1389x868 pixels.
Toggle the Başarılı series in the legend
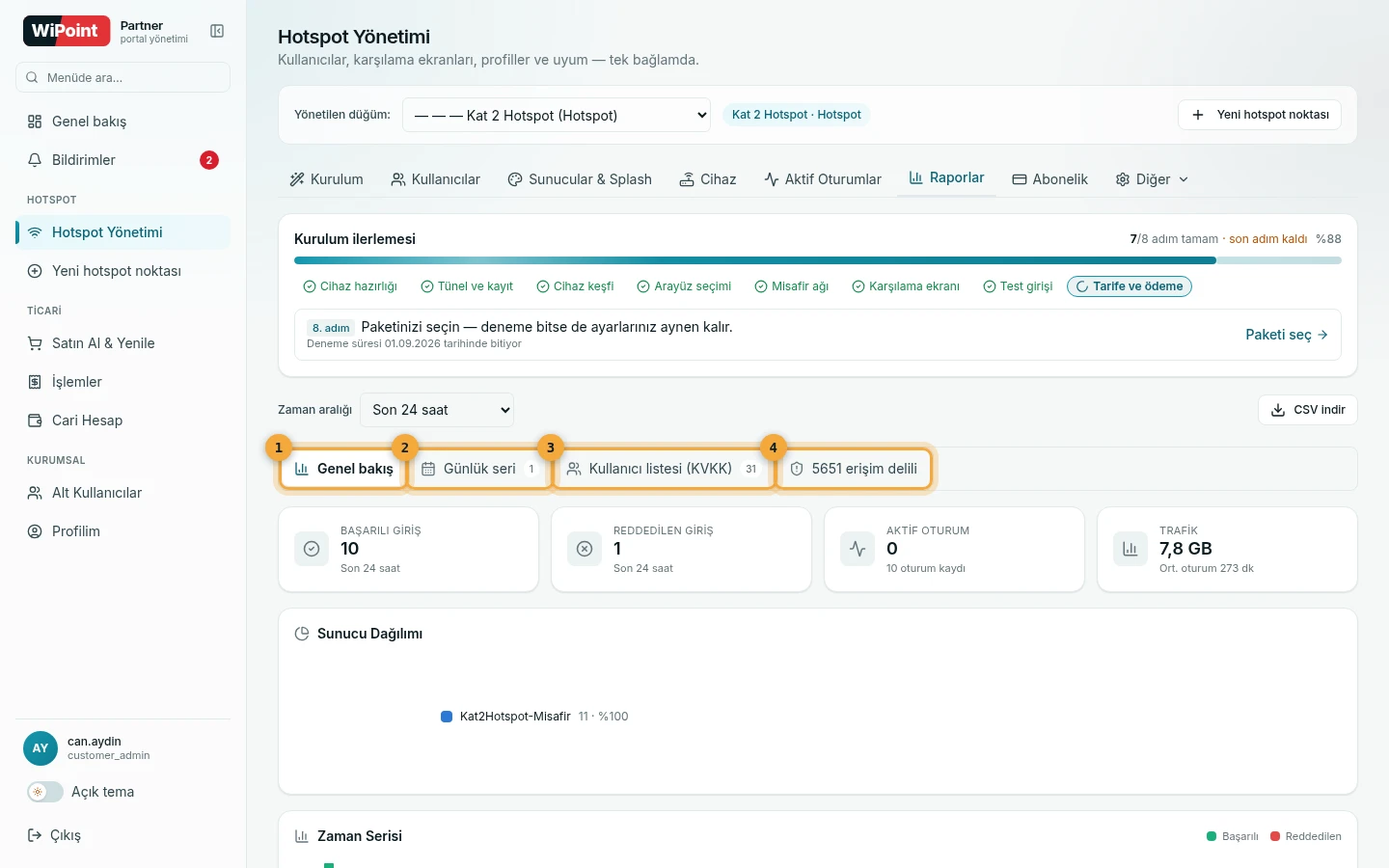coord(1233,836)
